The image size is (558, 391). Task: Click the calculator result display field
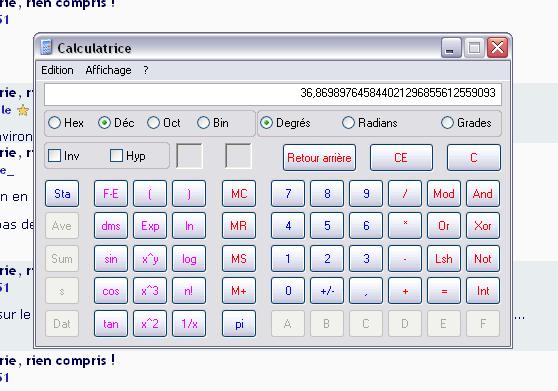(x=273, y=94)
